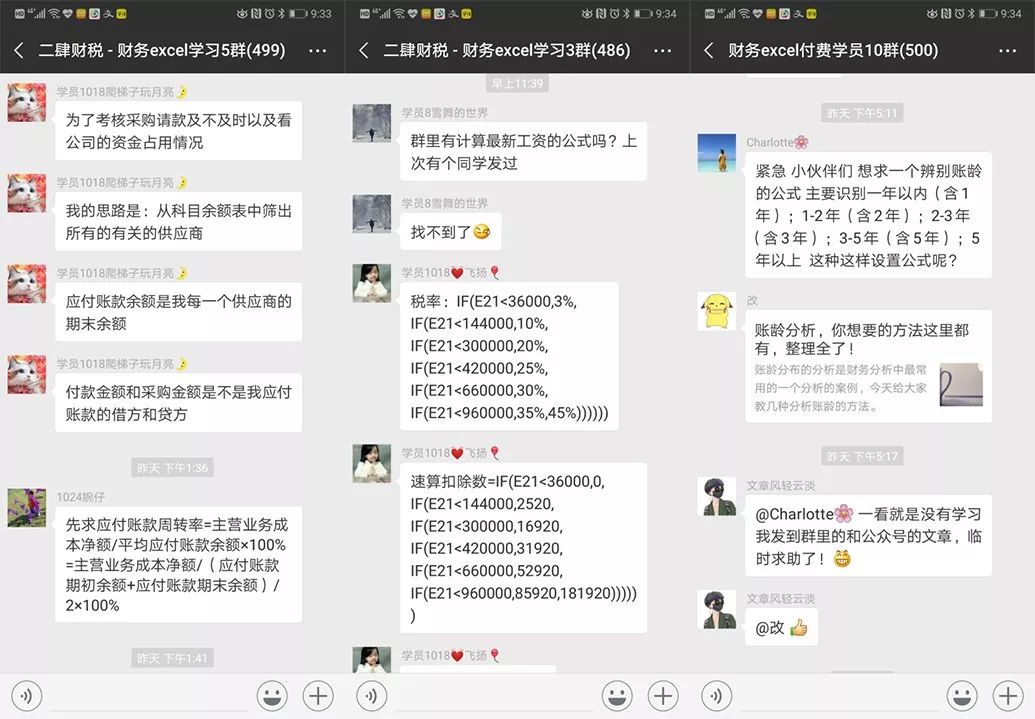Tap message @改 with thumbs up
1035x719 pixels.
[782, 627]
